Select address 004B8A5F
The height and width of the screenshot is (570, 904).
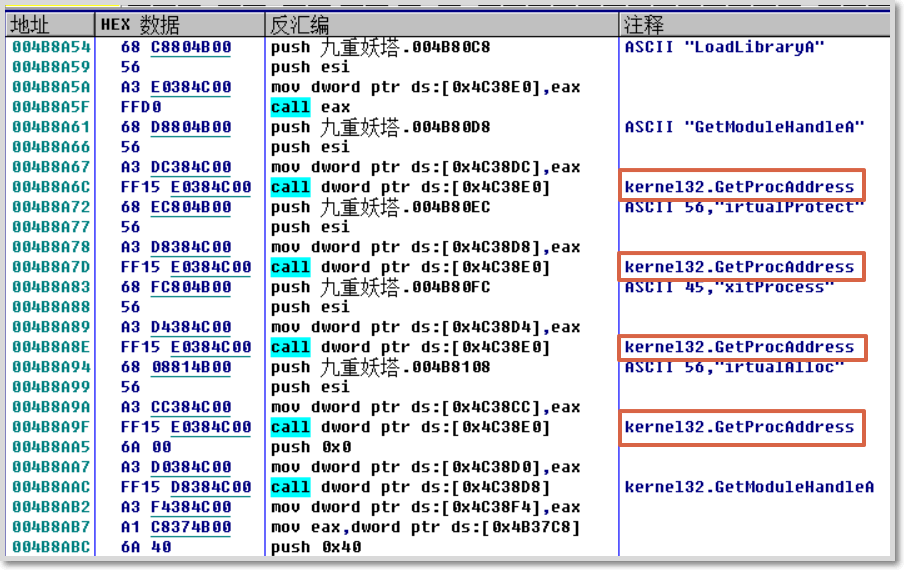click(x=51, y=107)
